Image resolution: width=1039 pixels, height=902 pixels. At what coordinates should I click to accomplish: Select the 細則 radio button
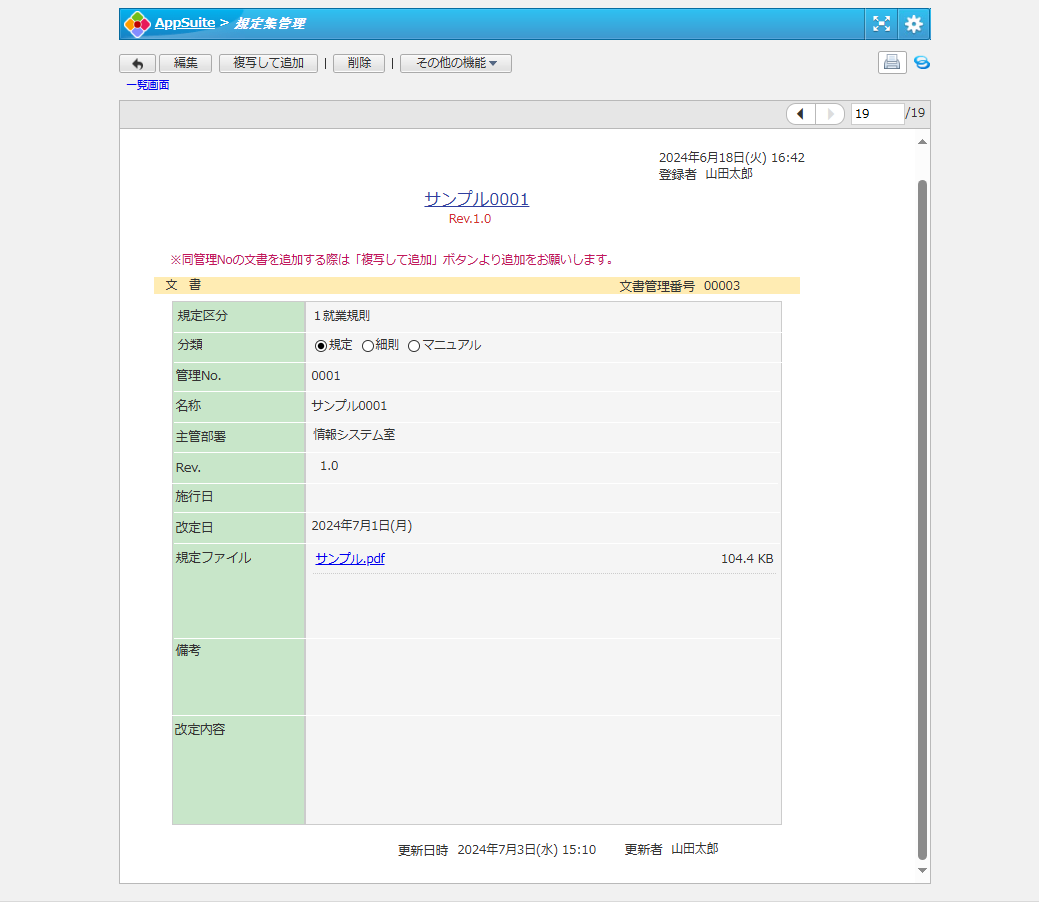[x=367, y=346]
